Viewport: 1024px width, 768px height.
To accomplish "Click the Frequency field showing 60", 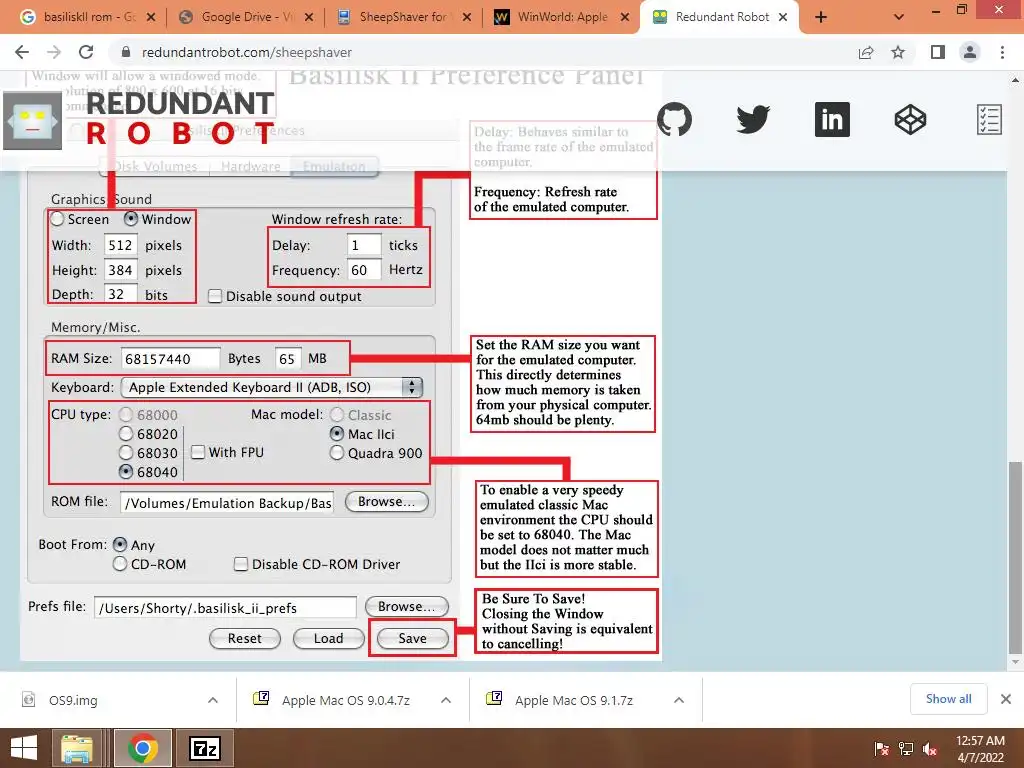I will [364, 270].
